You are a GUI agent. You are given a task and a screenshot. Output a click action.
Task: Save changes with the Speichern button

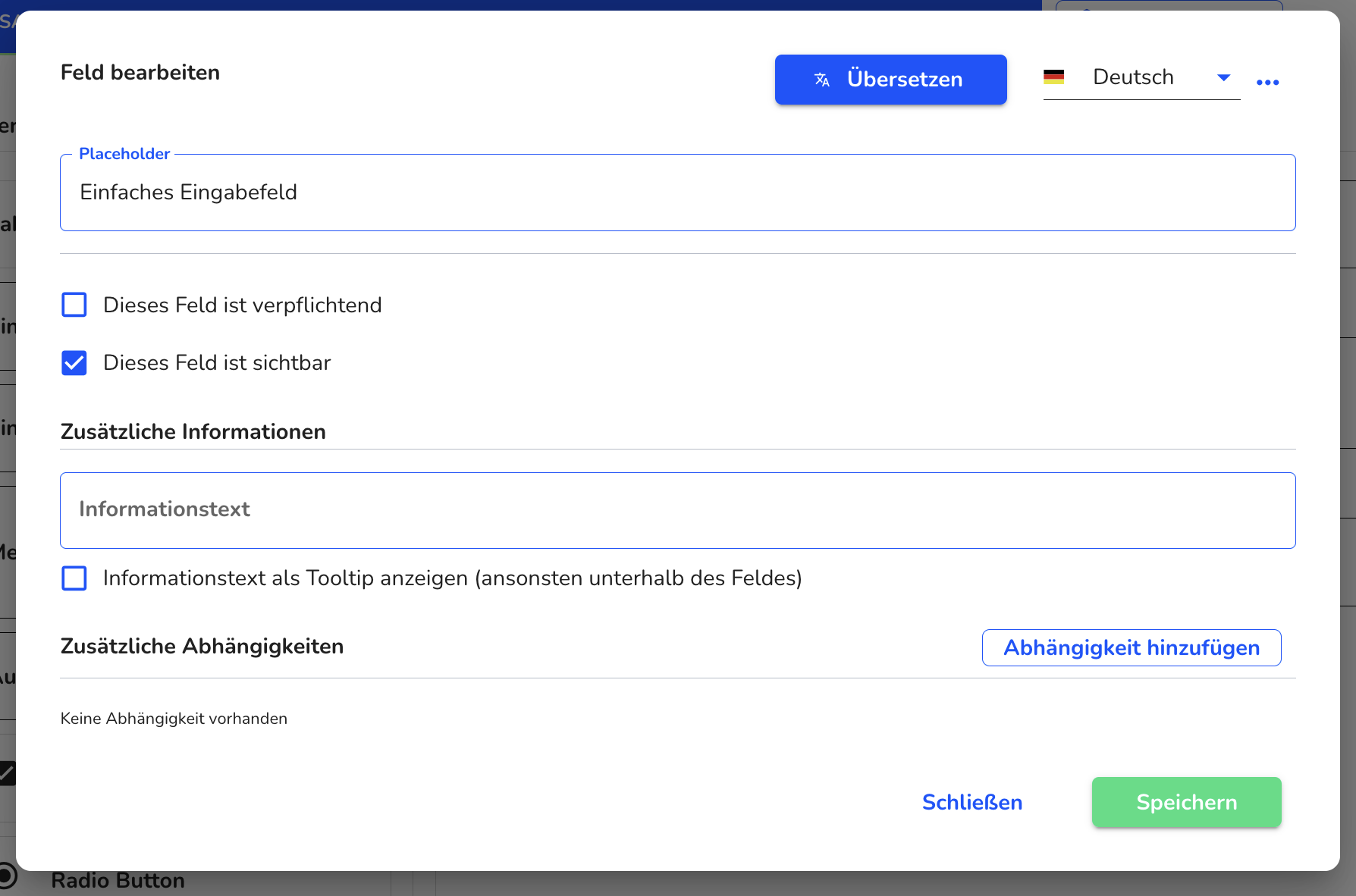[x=1186, y=802]
